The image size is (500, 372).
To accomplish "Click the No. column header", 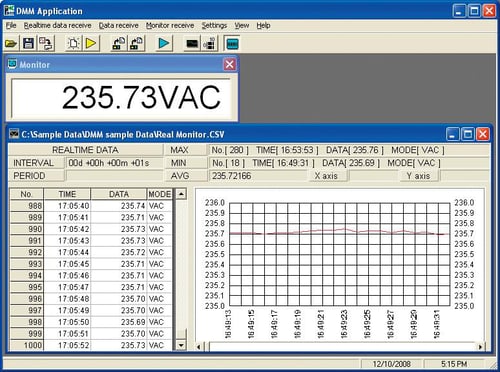I will 27,194.
